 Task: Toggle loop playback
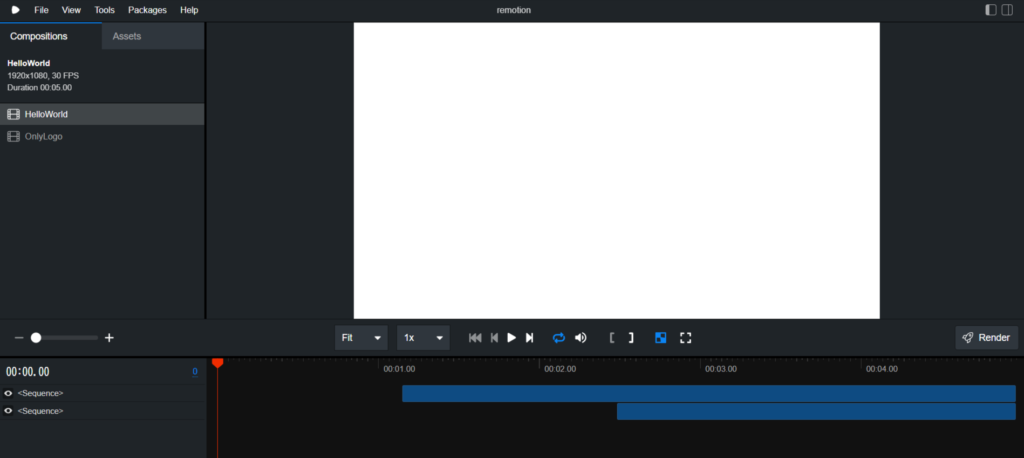pos(559,338)
